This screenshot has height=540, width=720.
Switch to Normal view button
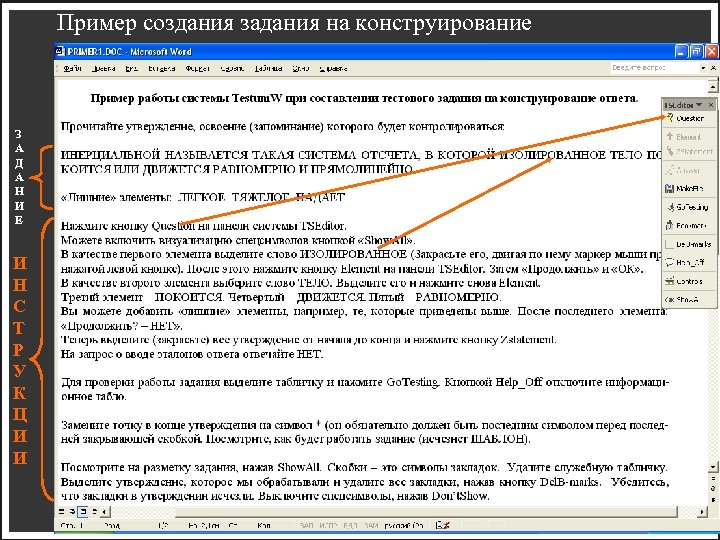click(x=62, y=511)
